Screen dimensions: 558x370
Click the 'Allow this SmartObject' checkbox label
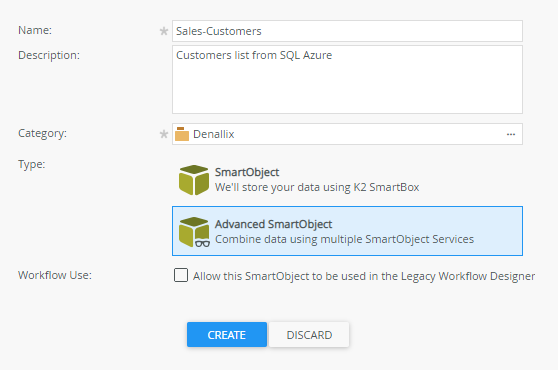tap(364, 276)
